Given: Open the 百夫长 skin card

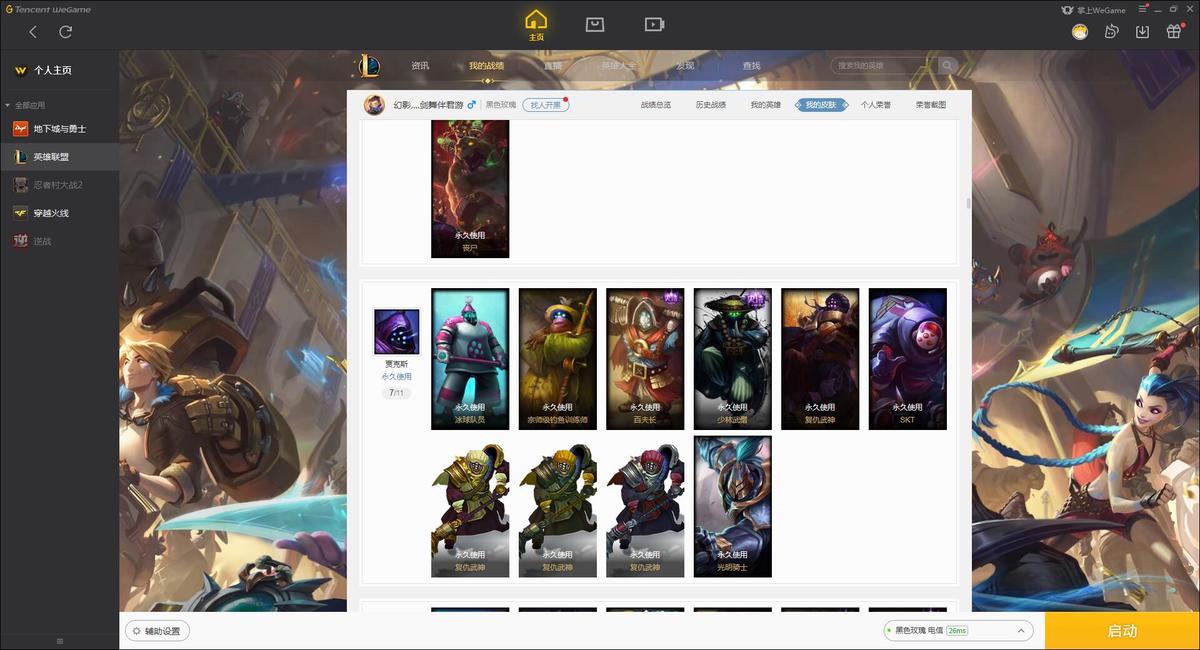Looking at the screenshot, I should coord(645,359).
